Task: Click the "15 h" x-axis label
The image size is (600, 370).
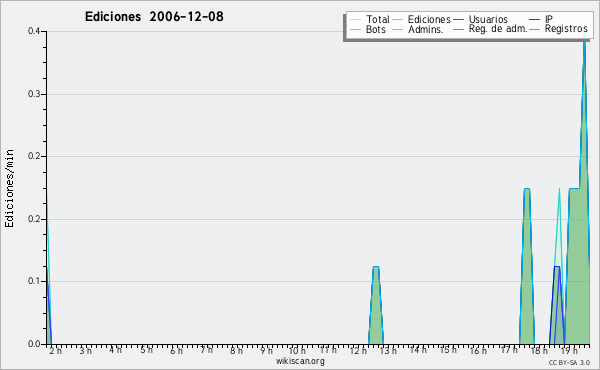Action: point(448,350)
